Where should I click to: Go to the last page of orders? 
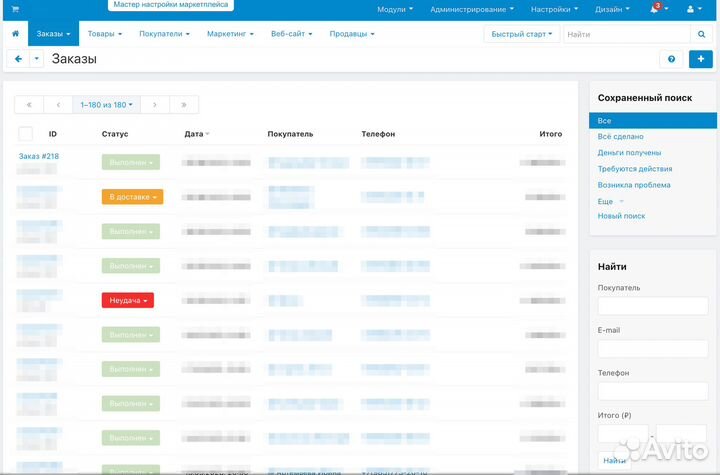184,105
